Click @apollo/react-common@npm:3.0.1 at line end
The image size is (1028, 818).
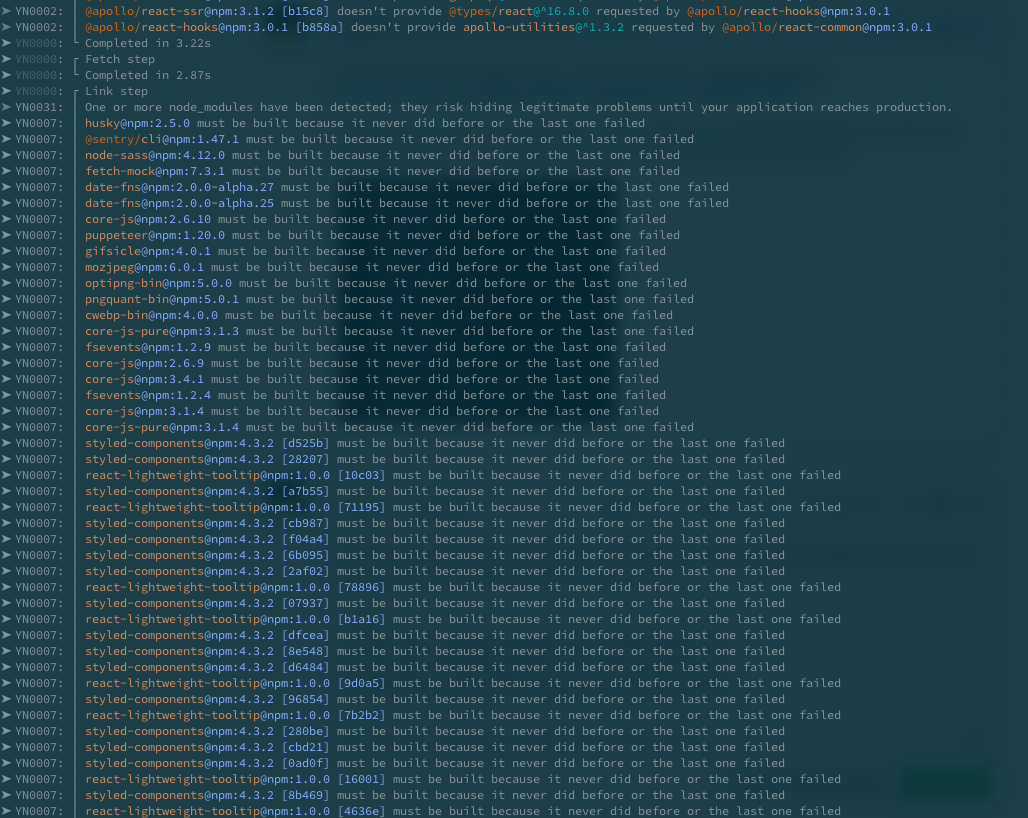827,27
